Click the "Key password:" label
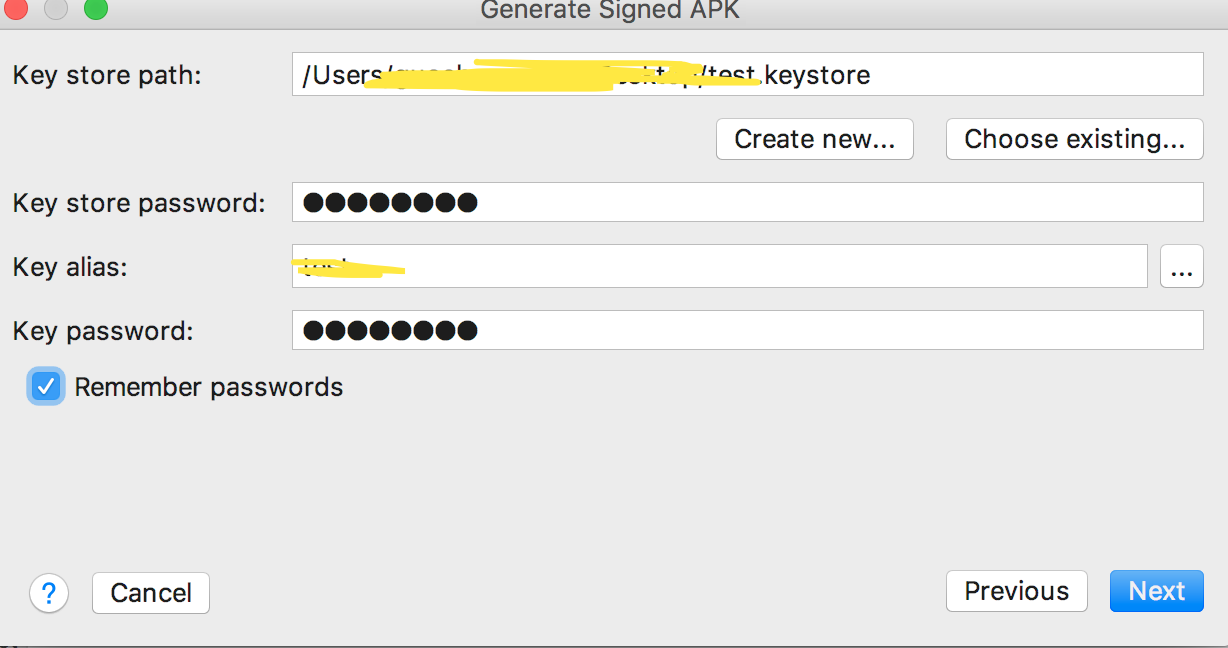1228x648 pixels. pos(102,331)
